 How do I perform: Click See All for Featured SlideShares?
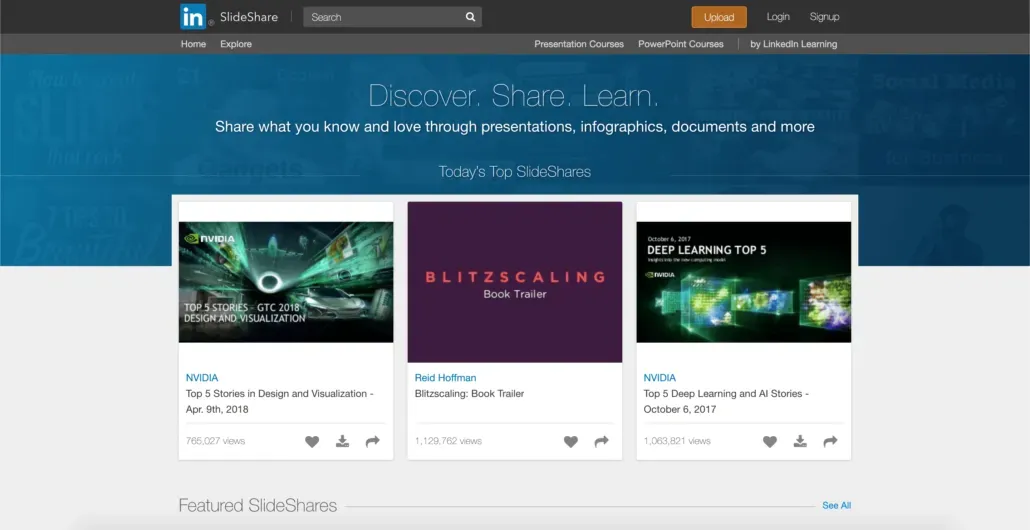pos(836,505)
